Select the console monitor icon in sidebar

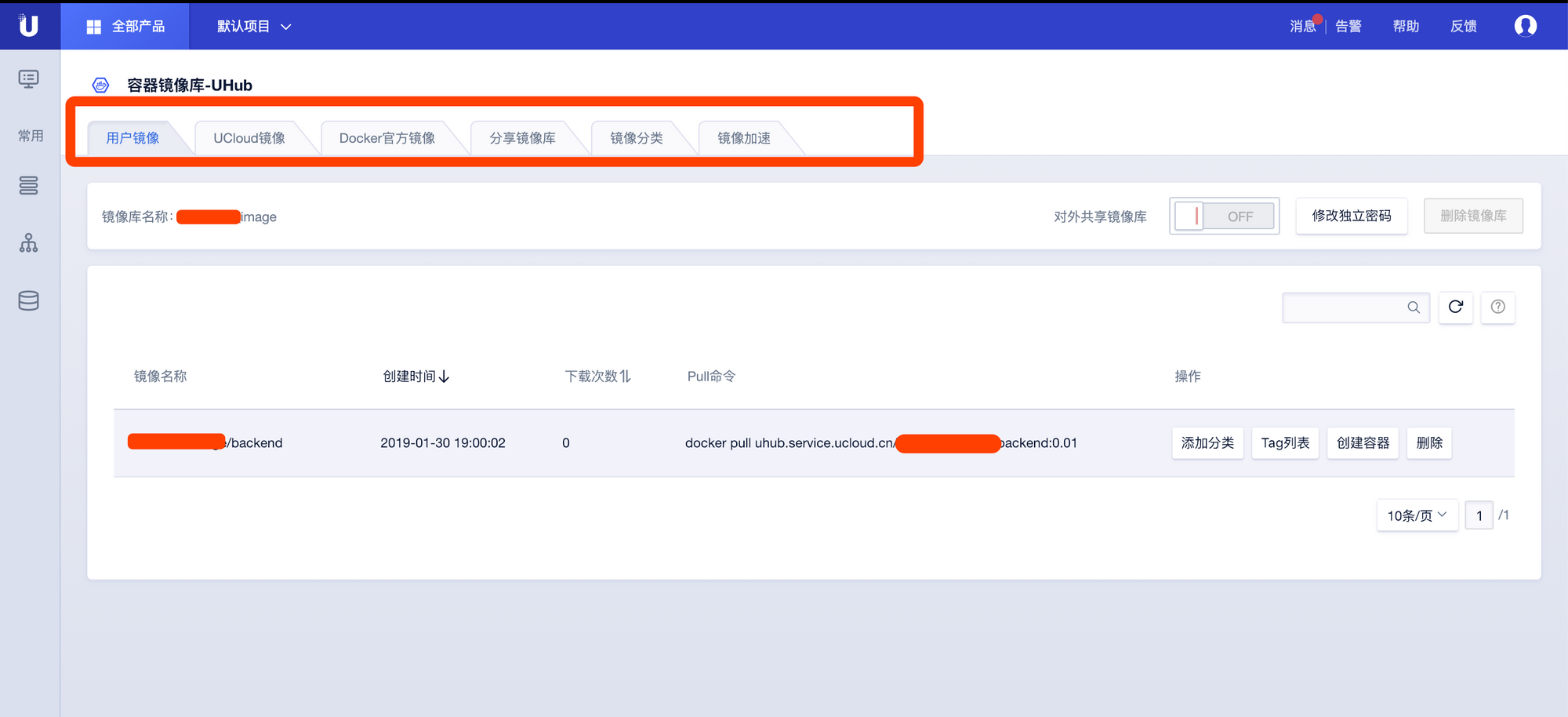[28, 78]
